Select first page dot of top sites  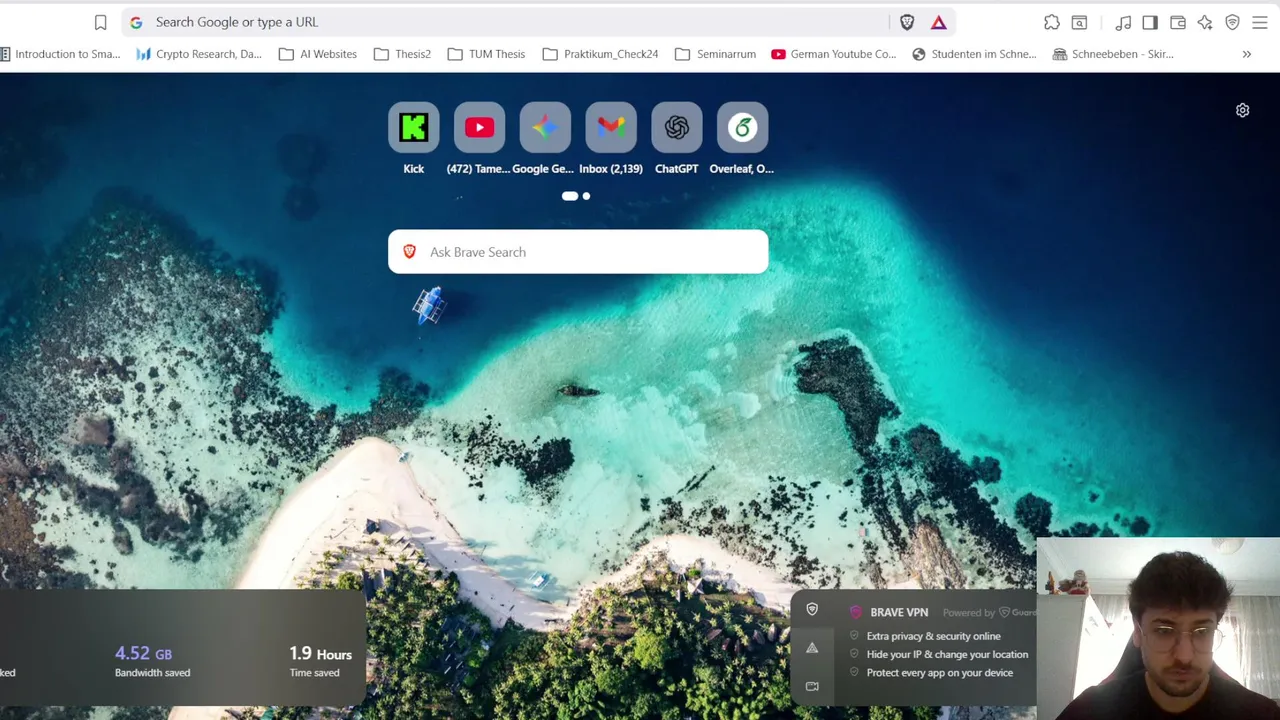[570, 196]
